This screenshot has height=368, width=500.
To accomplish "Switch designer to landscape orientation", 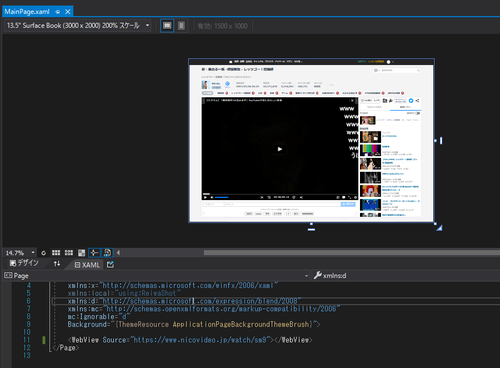I will point(167,26).
